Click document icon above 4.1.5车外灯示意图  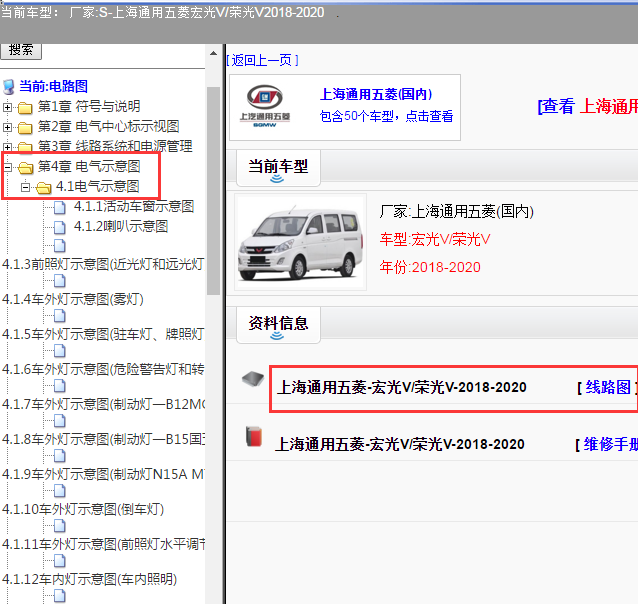pos(60,315)
